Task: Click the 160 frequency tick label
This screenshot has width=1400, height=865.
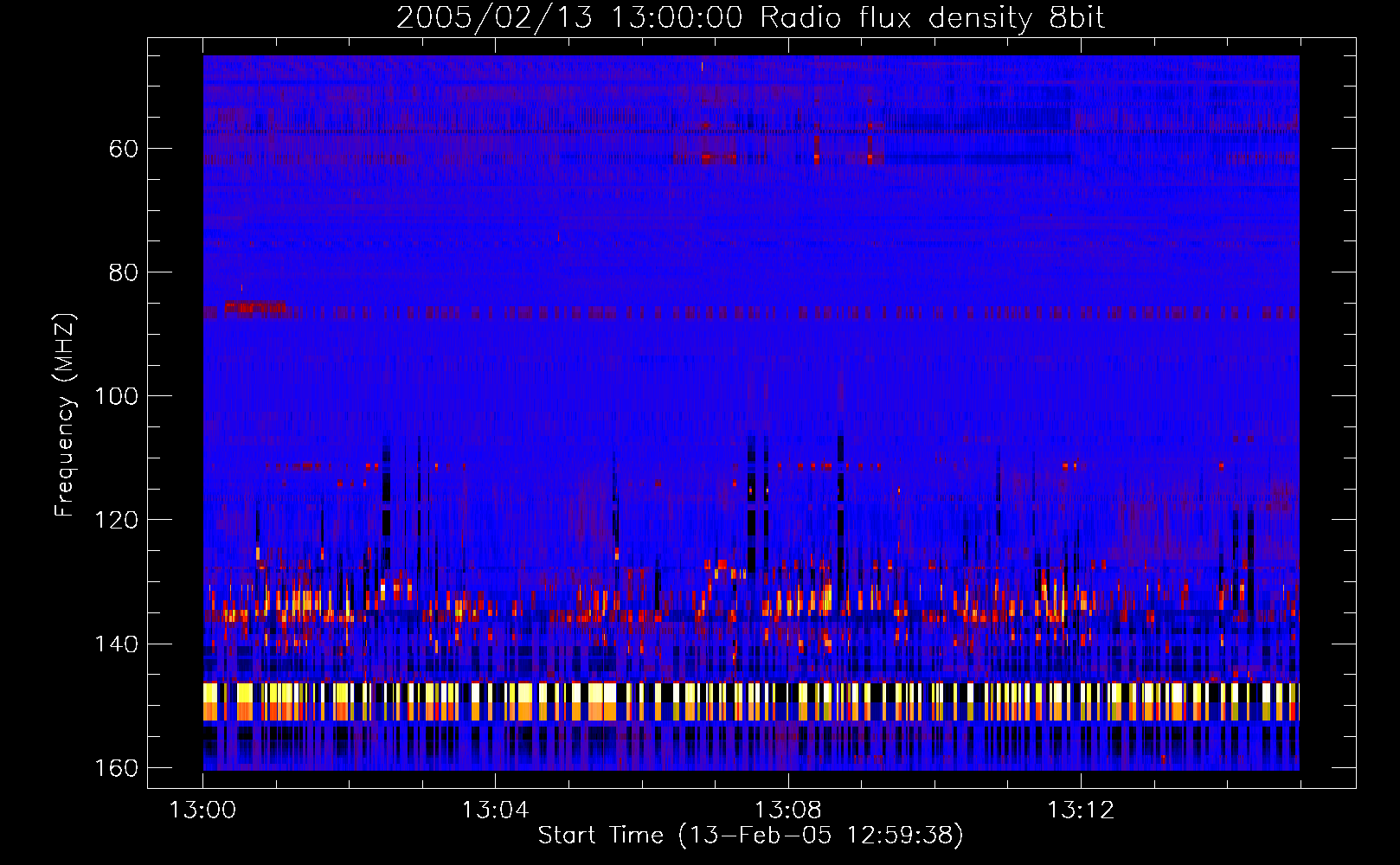Action: (x=116, y=768)
